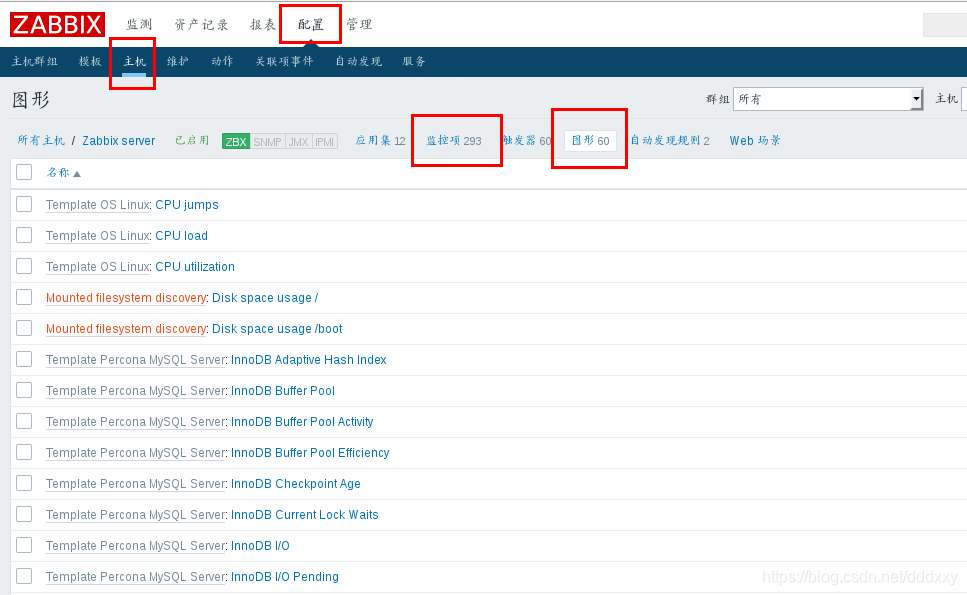The image size is (967, 595).
Task: Check the InnoDB I/O row checkbox
Action: point(24,545)
